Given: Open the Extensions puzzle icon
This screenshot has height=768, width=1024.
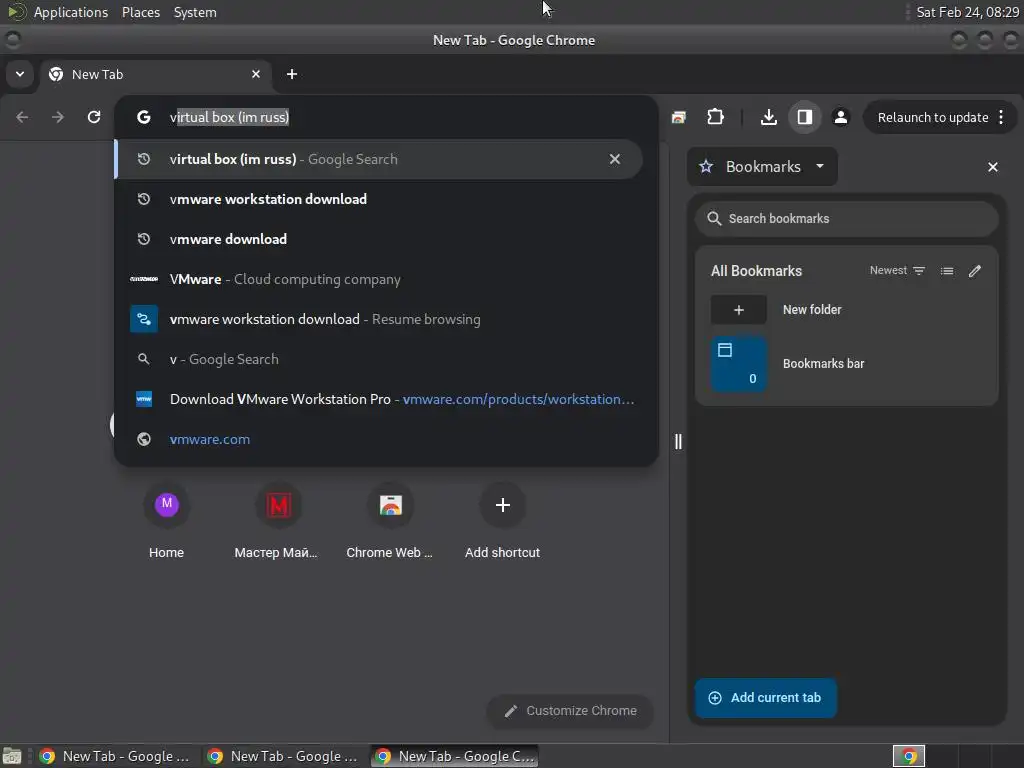Looking at the screenshot, I should tap(715, 117).
